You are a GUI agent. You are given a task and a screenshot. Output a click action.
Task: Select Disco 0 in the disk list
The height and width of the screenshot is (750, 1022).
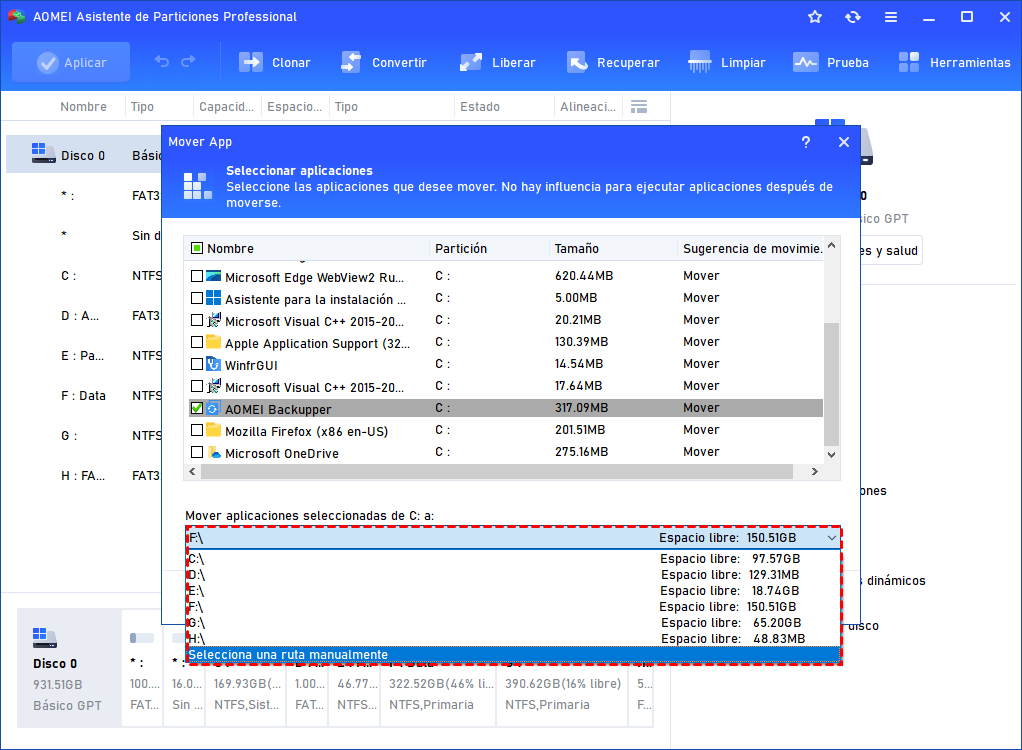tap(83, 155)
